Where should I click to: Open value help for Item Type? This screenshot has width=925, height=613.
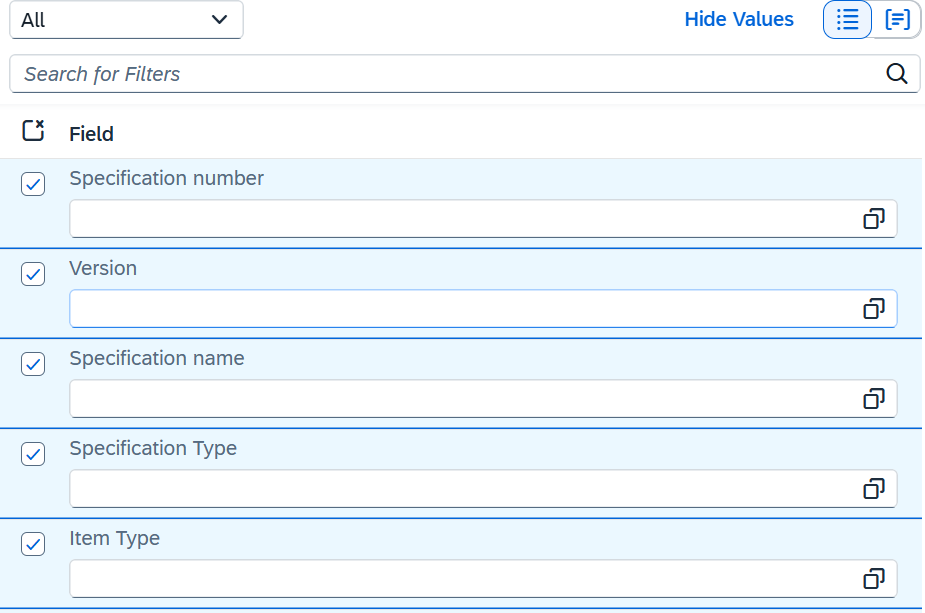coord(874,579)
